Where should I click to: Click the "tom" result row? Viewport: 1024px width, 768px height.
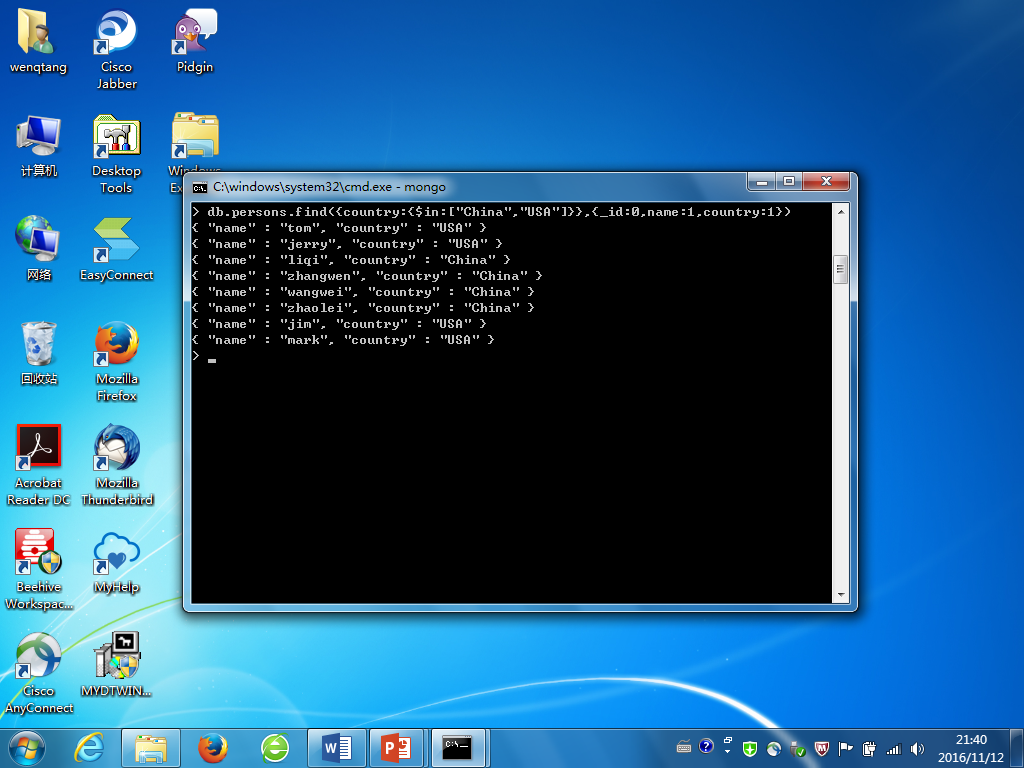point(339,228)
